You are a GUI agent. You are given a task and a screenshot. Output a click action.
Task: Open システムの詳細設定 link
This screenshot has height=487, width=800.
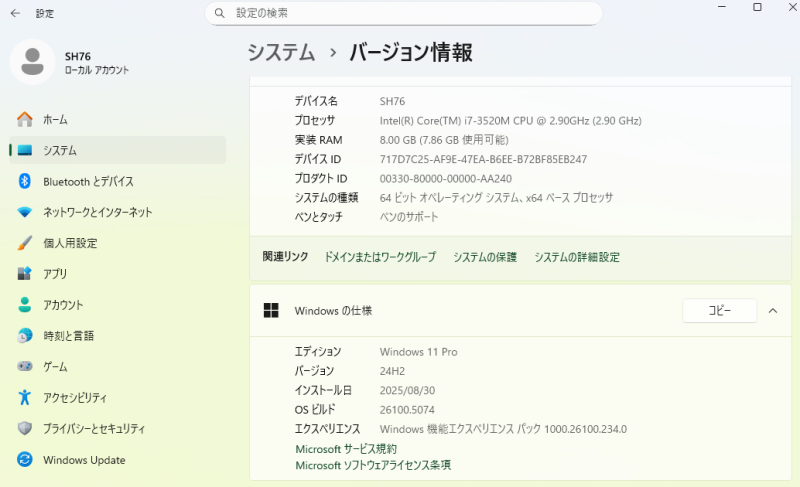pyautogui.click(x=577, y=257)
